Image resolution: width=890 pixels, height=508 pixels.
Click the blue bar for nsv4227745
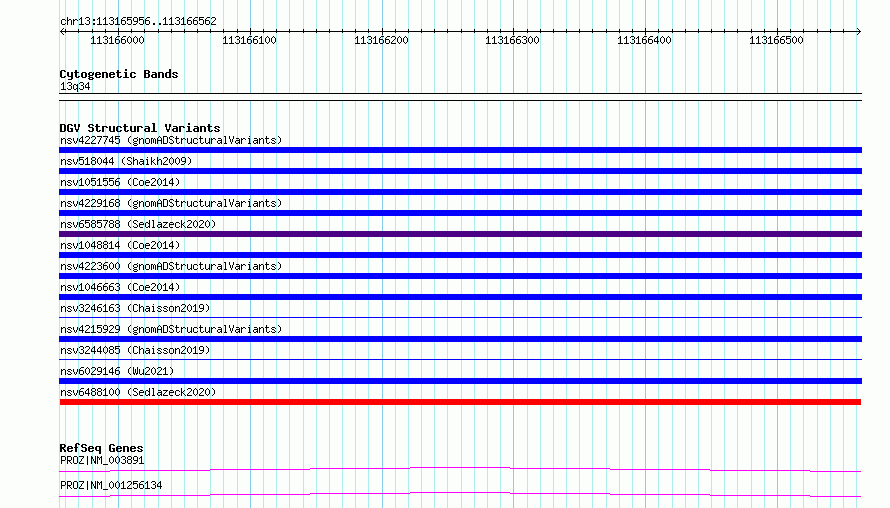pos(460,150)
